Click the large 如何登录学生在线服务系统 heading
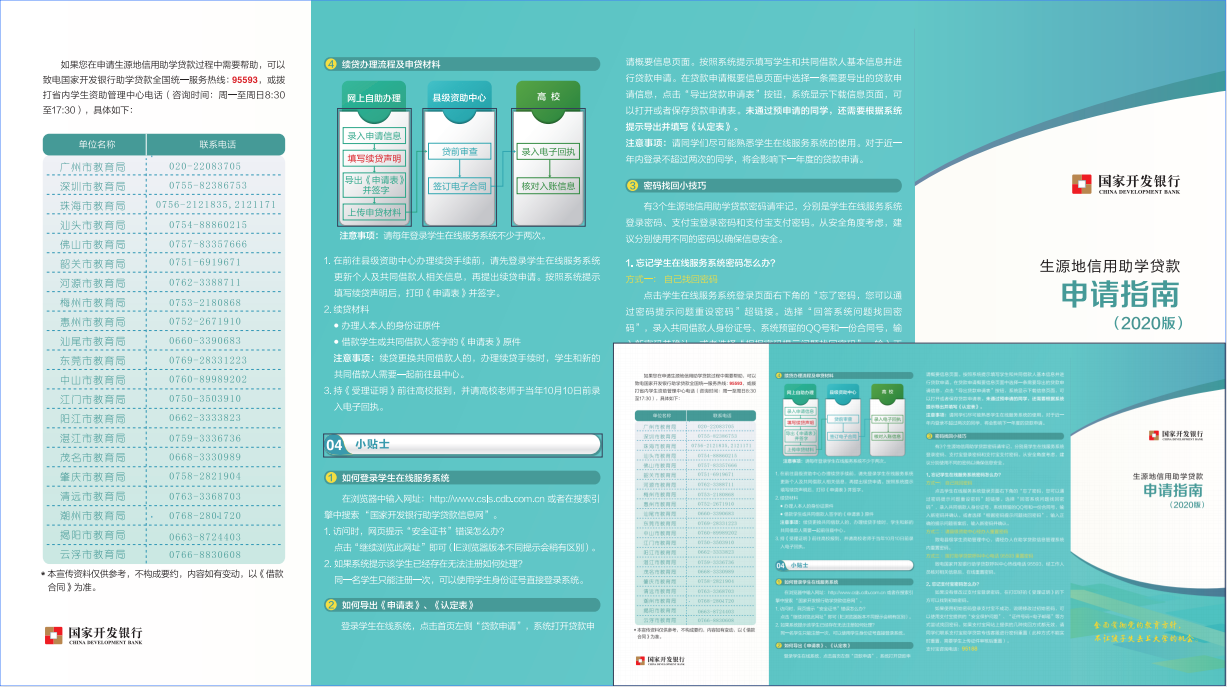 point(396,478)
